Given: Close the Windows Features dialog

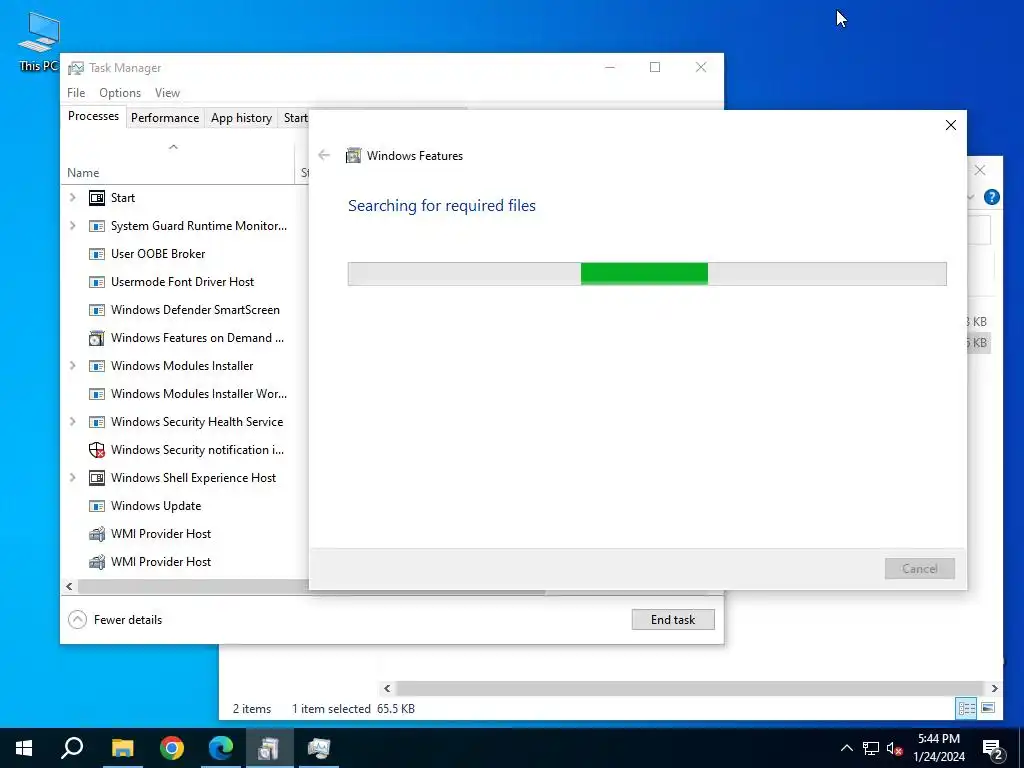Looking at the screenshot, I should [951, 125].
